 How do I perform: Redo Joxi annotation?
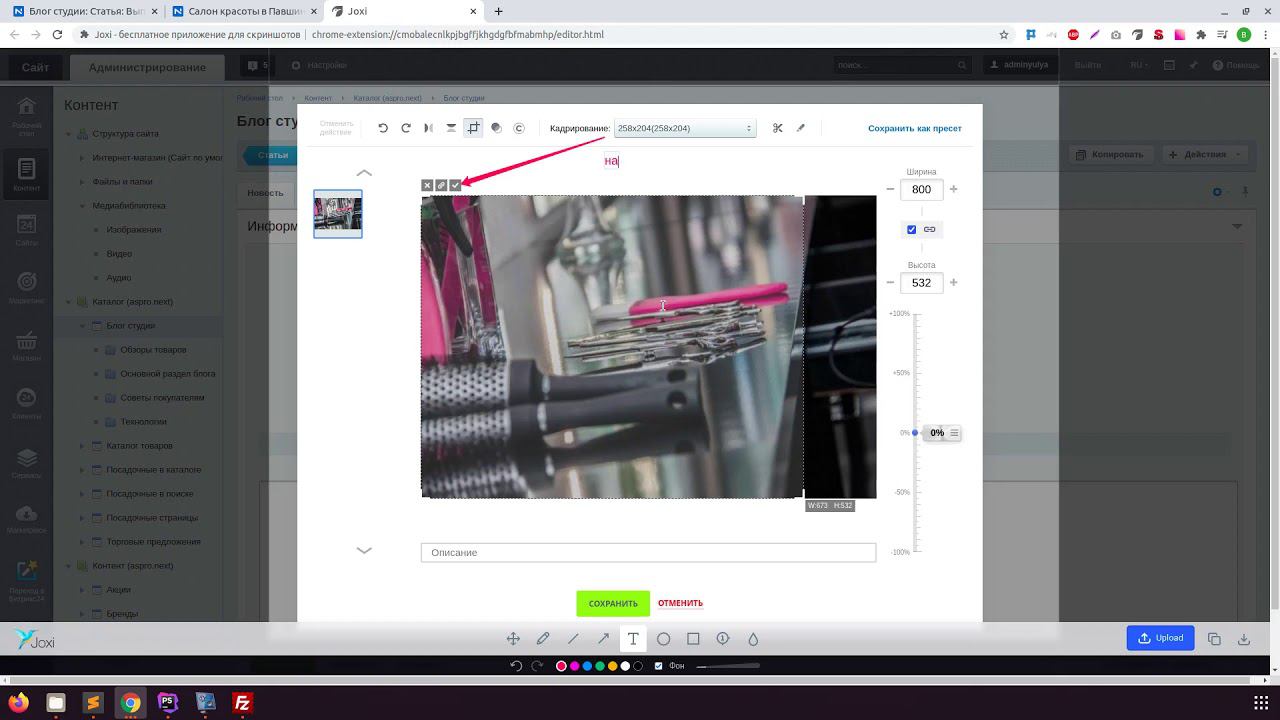537,666
